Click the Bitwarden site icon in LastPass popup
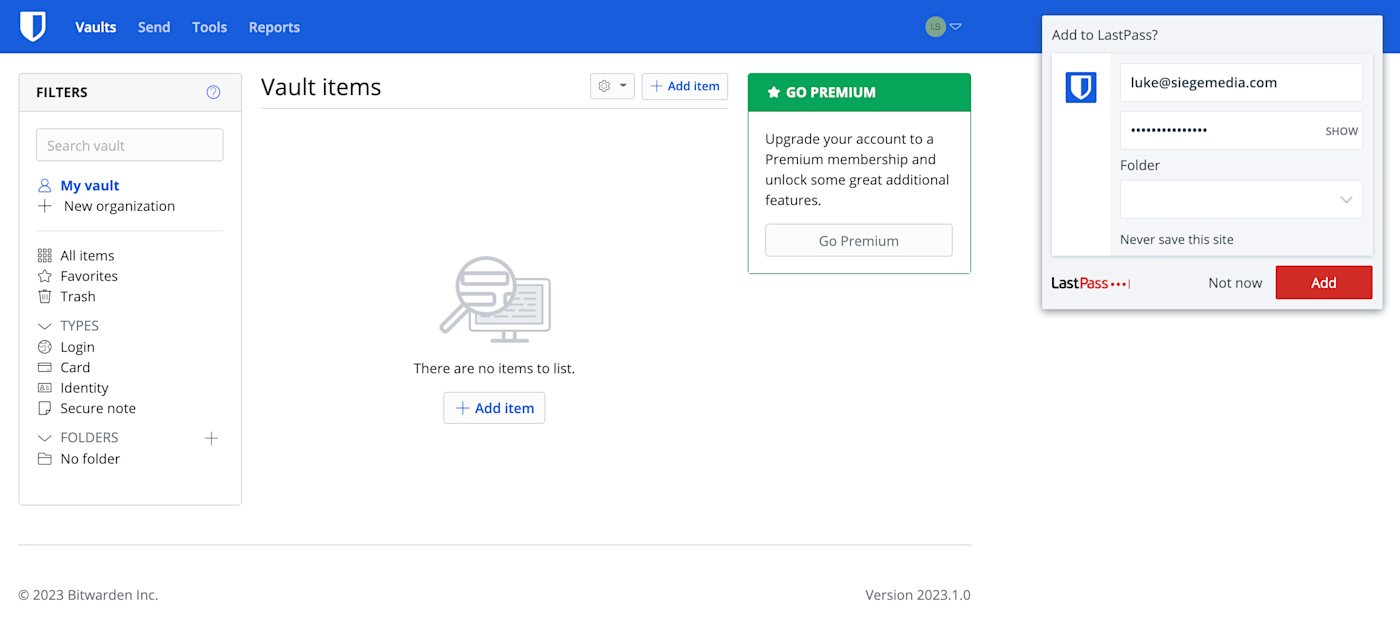This screenshot has width=1400, height=631. coord(1081,87)
